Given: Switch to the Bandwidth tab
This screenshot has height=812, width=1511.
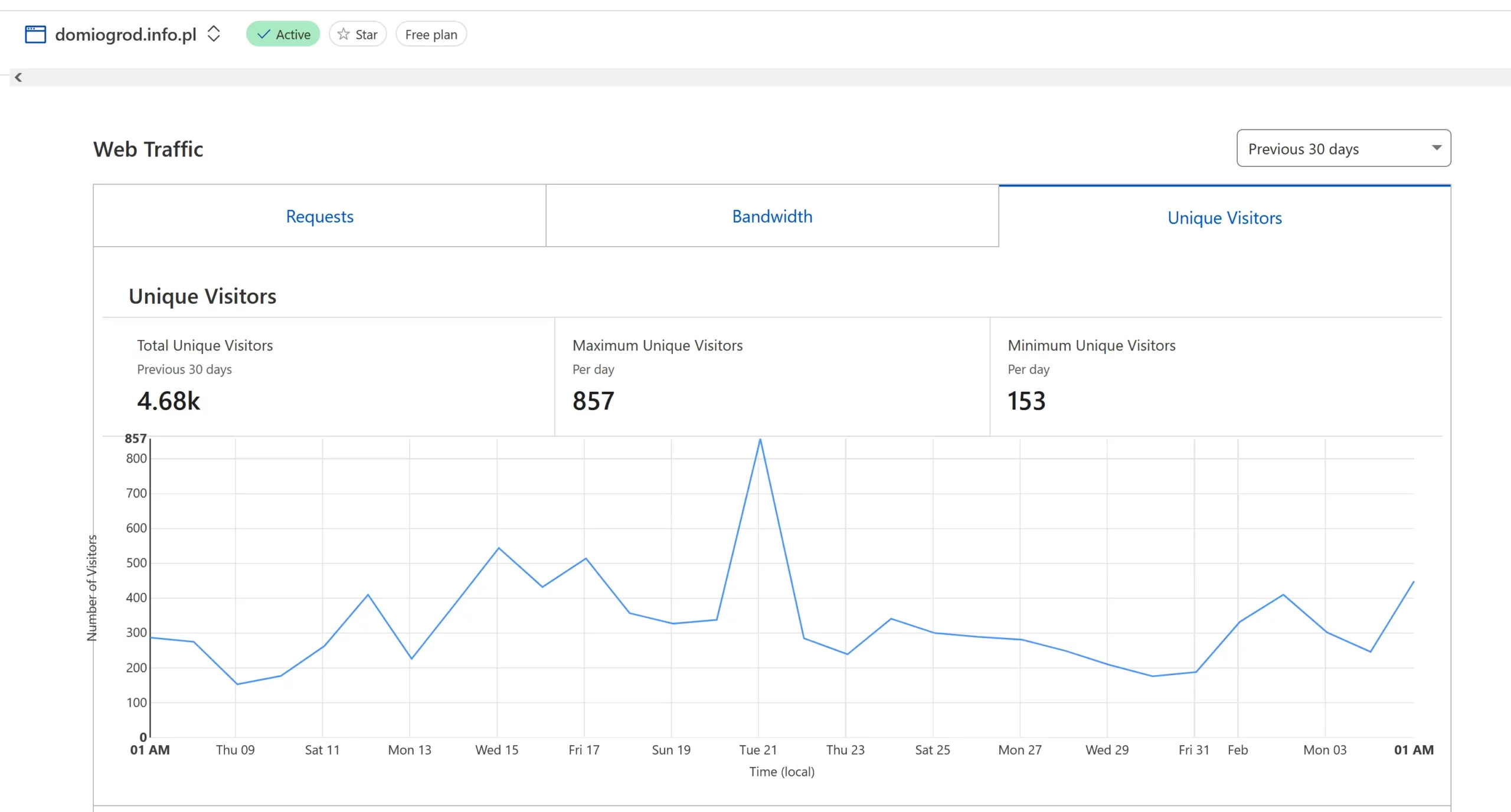Looking at the screenshot, I should [772, 217].
